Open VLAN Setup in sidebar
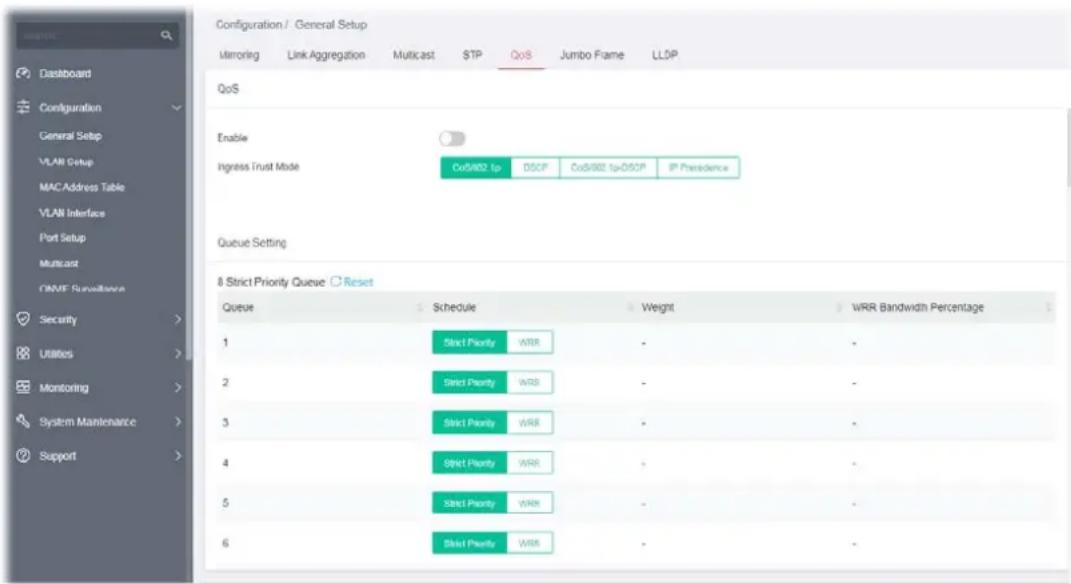 [x=66, y=162]
